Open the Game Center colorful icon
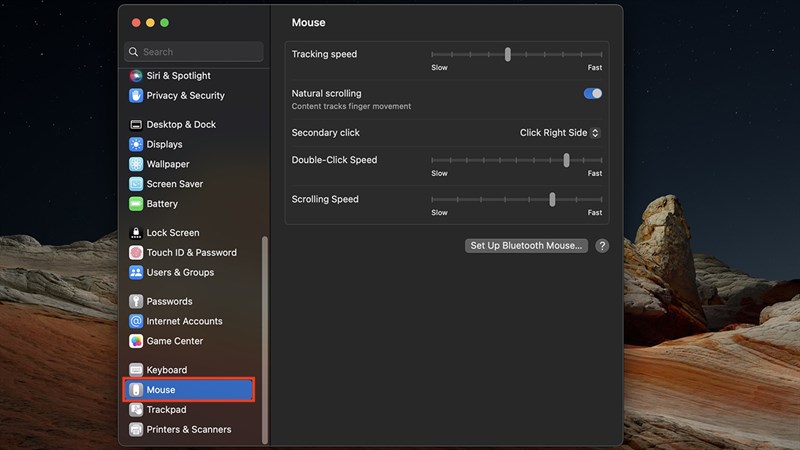Screen dimensions: 800x450 click(x=136, y=341)
